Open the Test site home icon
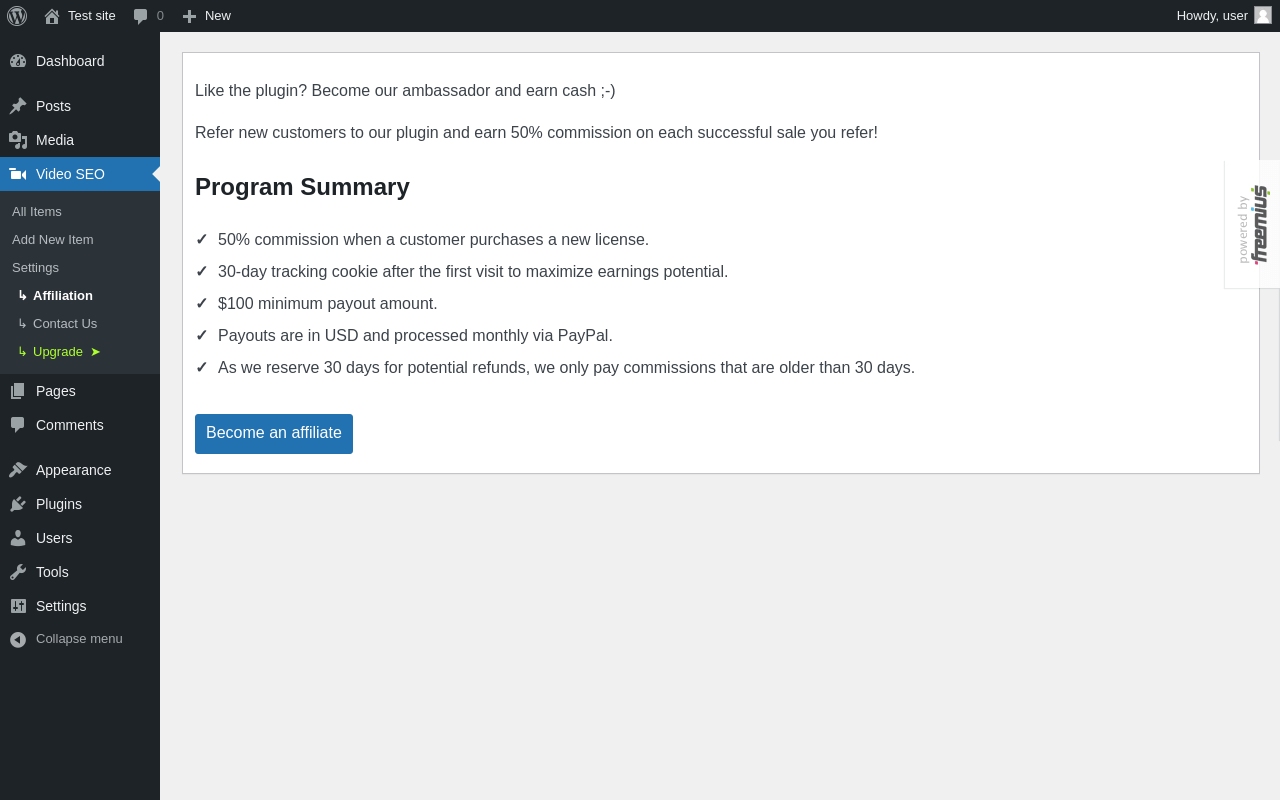Screen dimensions: 1280x800 click(52, 16)
